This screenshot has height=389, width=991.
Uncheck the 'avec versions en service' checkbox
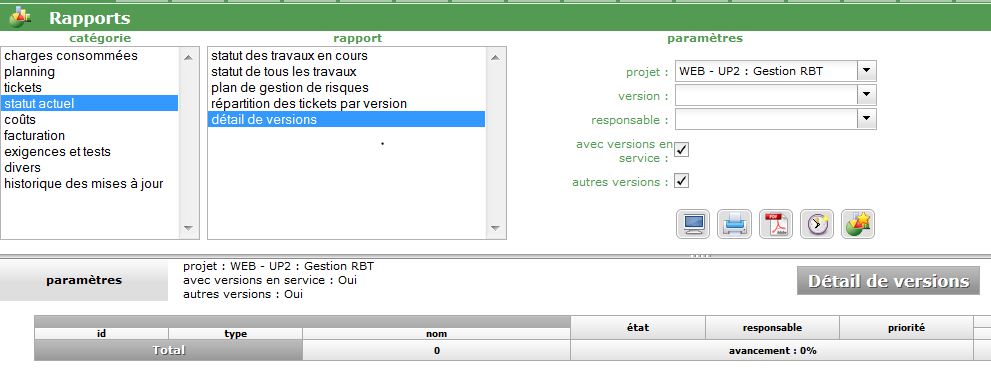(681, 150)
